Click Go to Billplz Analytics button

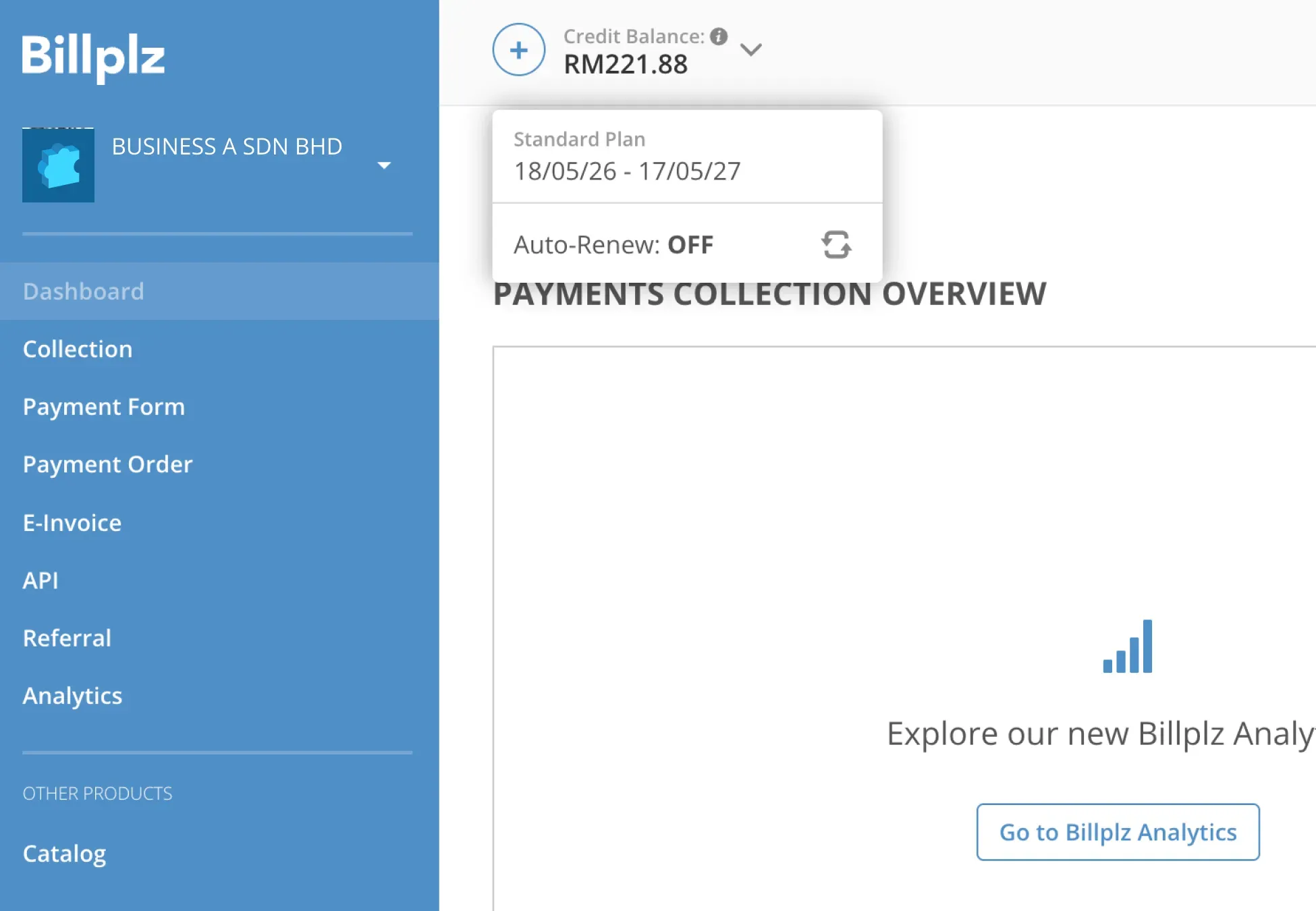tap(1118, 831)
